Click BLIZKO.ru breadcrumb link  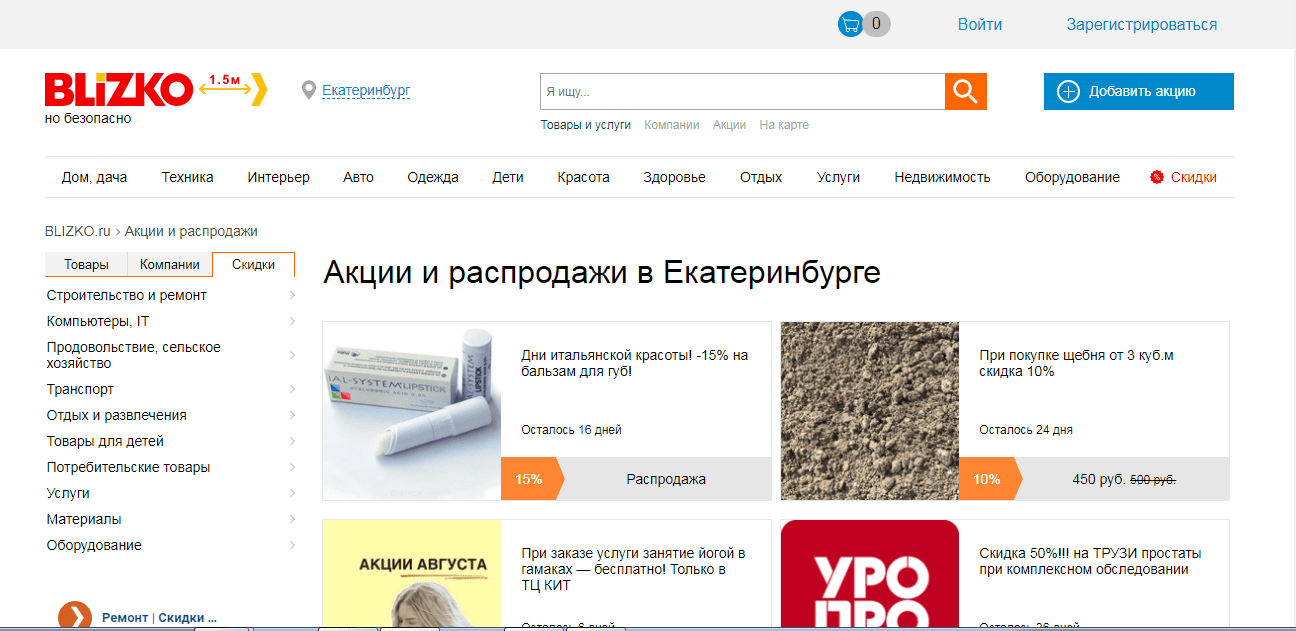(78, 231)
